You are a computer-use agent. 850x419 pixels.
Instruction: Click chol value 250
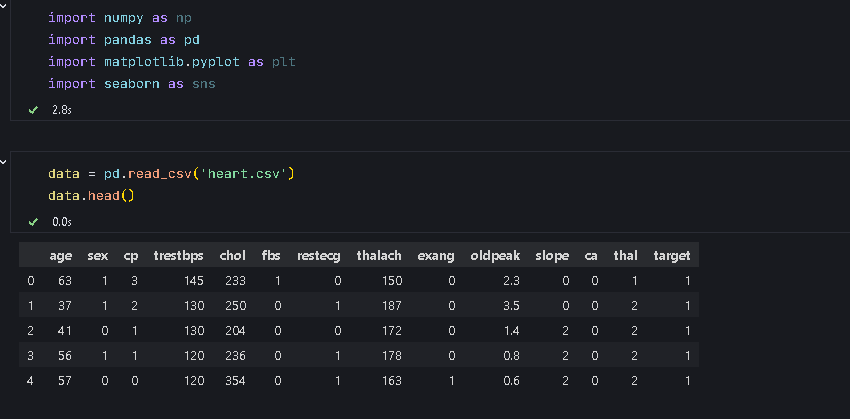tap(235, 306)
